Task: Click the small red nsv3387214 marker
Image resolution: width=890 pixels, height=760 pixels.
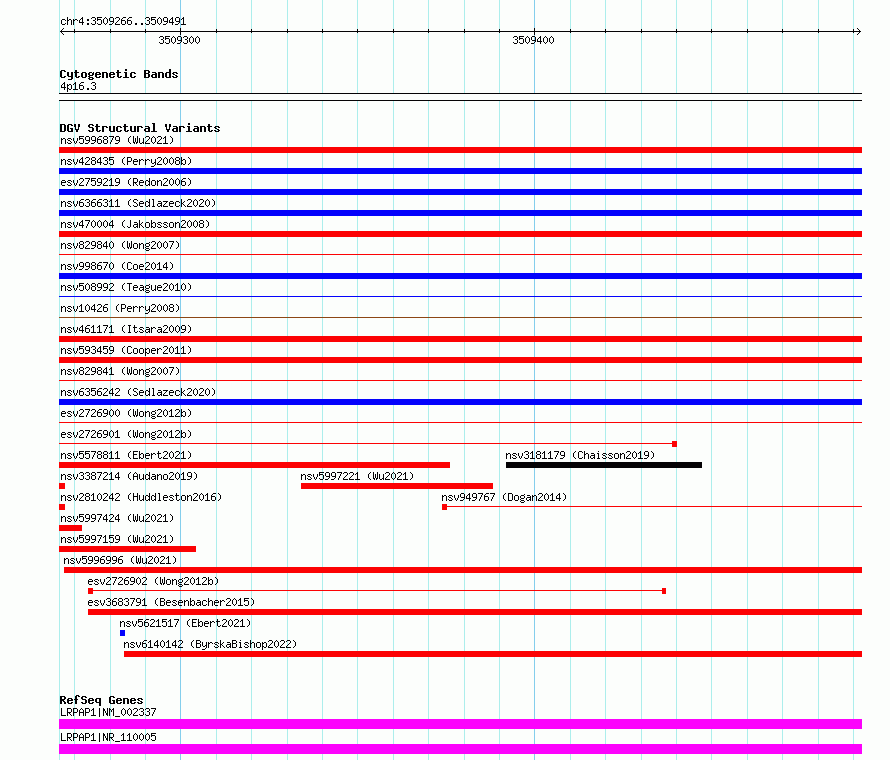Action: [62, 486]
